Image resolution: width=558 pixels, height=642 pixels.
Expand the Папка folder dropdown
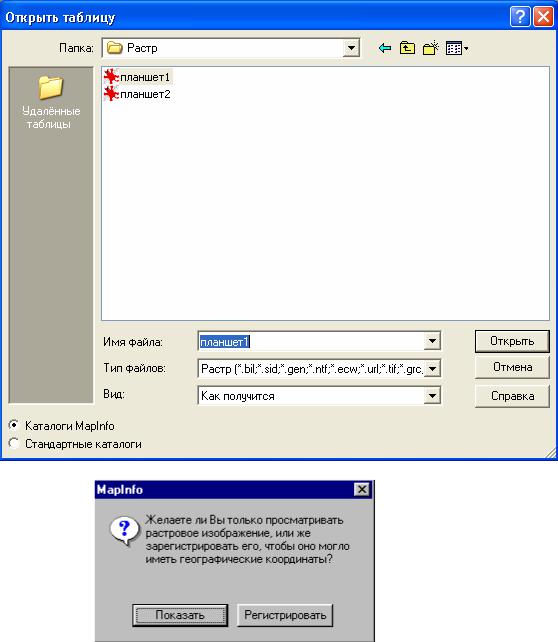click(x=351, y=48)
